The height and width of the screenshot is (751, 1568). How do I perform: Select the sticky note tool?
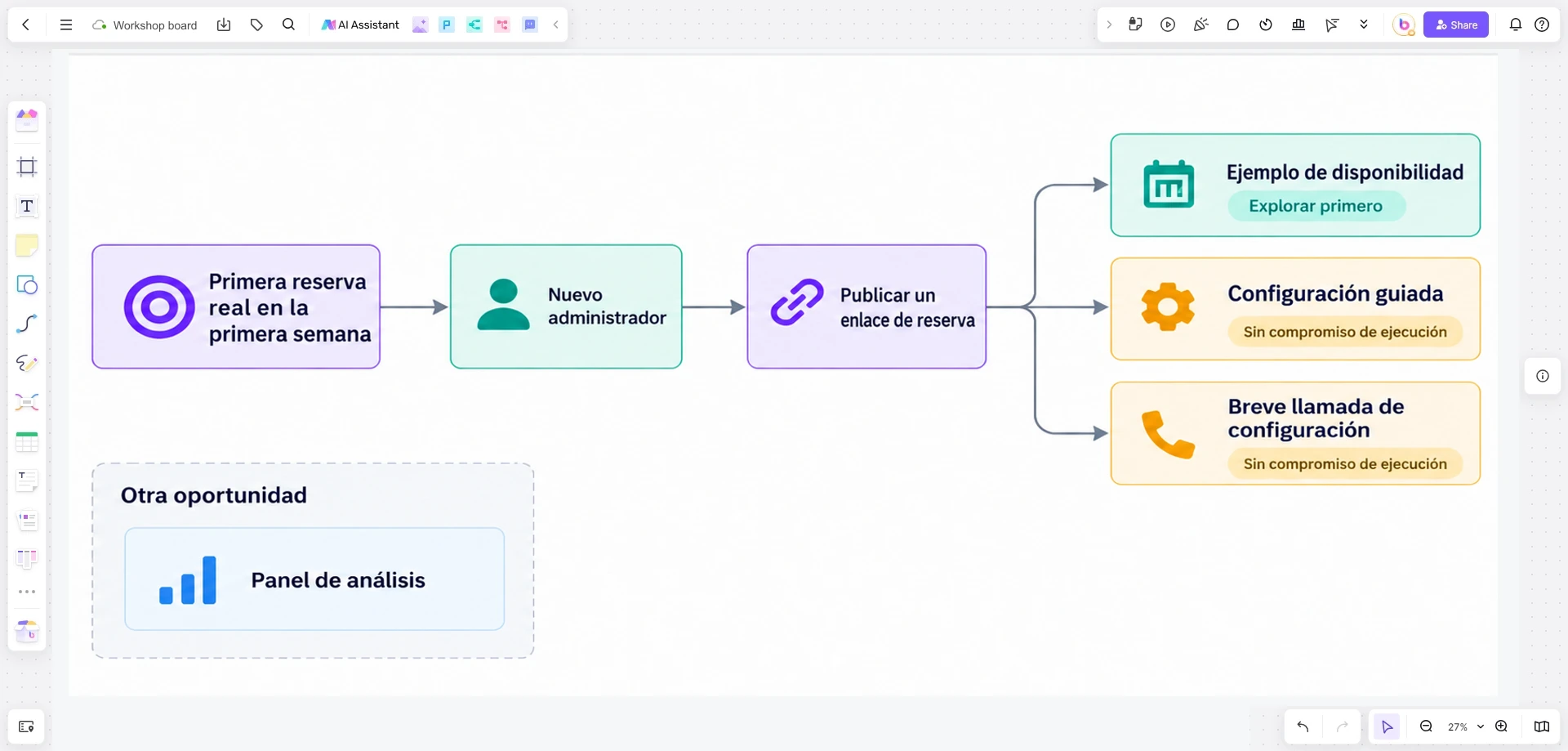pos(27,245)
